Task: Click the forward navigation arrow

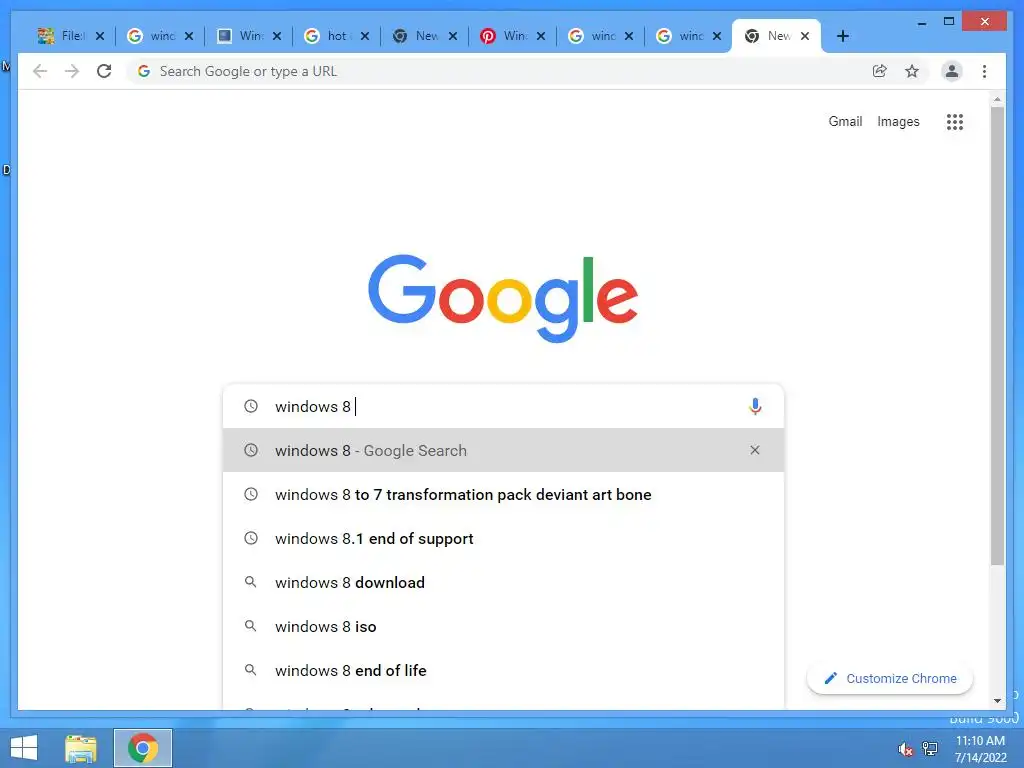Action: [x=72, y=71]
